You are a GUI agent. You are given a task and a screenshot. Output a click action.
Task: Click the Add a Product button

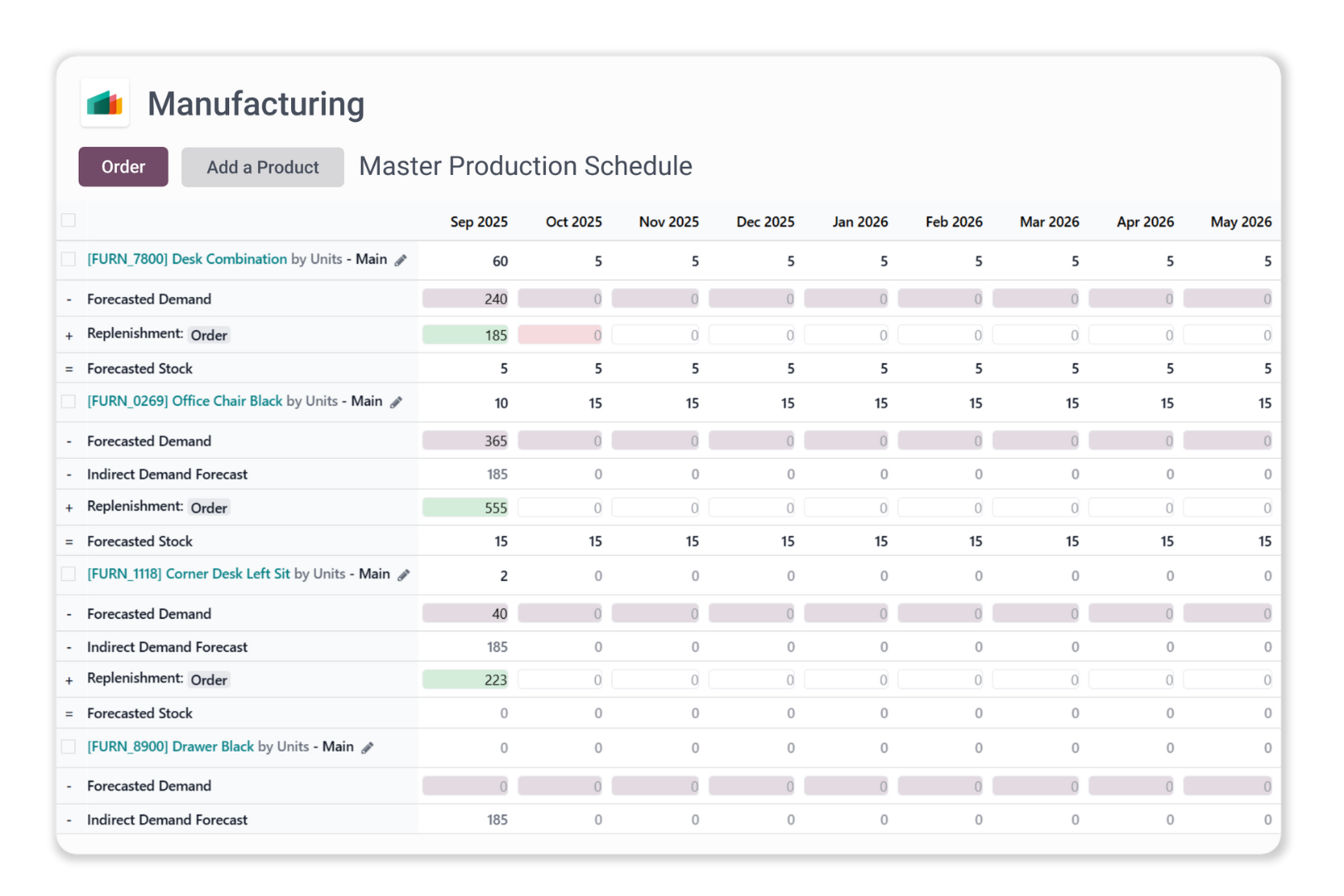262,168
